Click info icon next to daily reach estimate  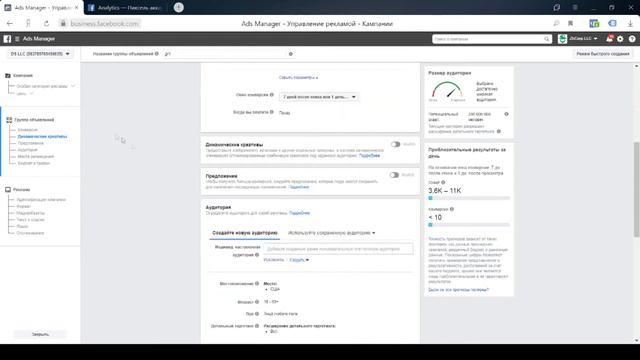443,182
